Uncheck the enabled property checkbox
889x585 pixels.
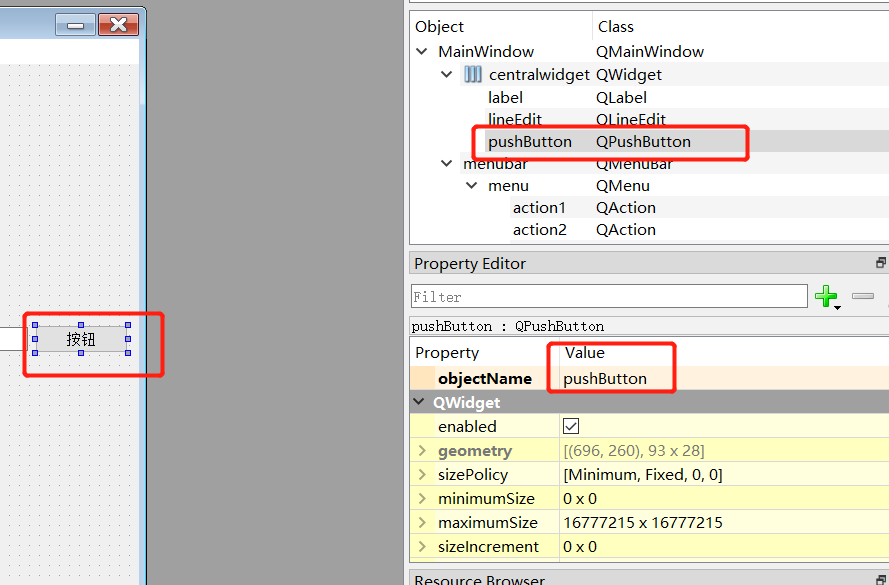click(x=570, y=426)
